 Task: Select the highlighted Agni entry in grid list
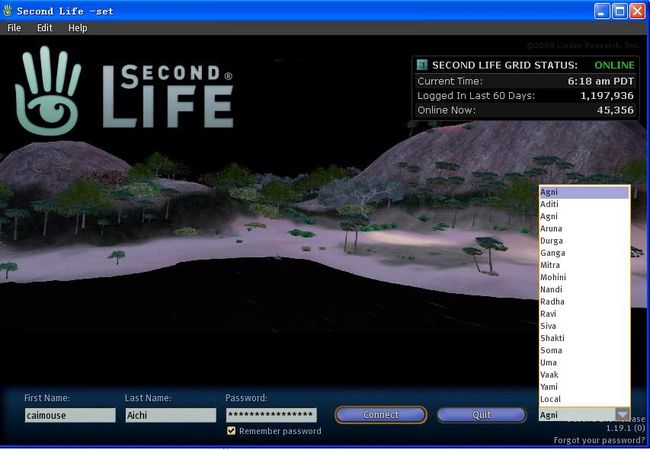click(x=584, y=192)
